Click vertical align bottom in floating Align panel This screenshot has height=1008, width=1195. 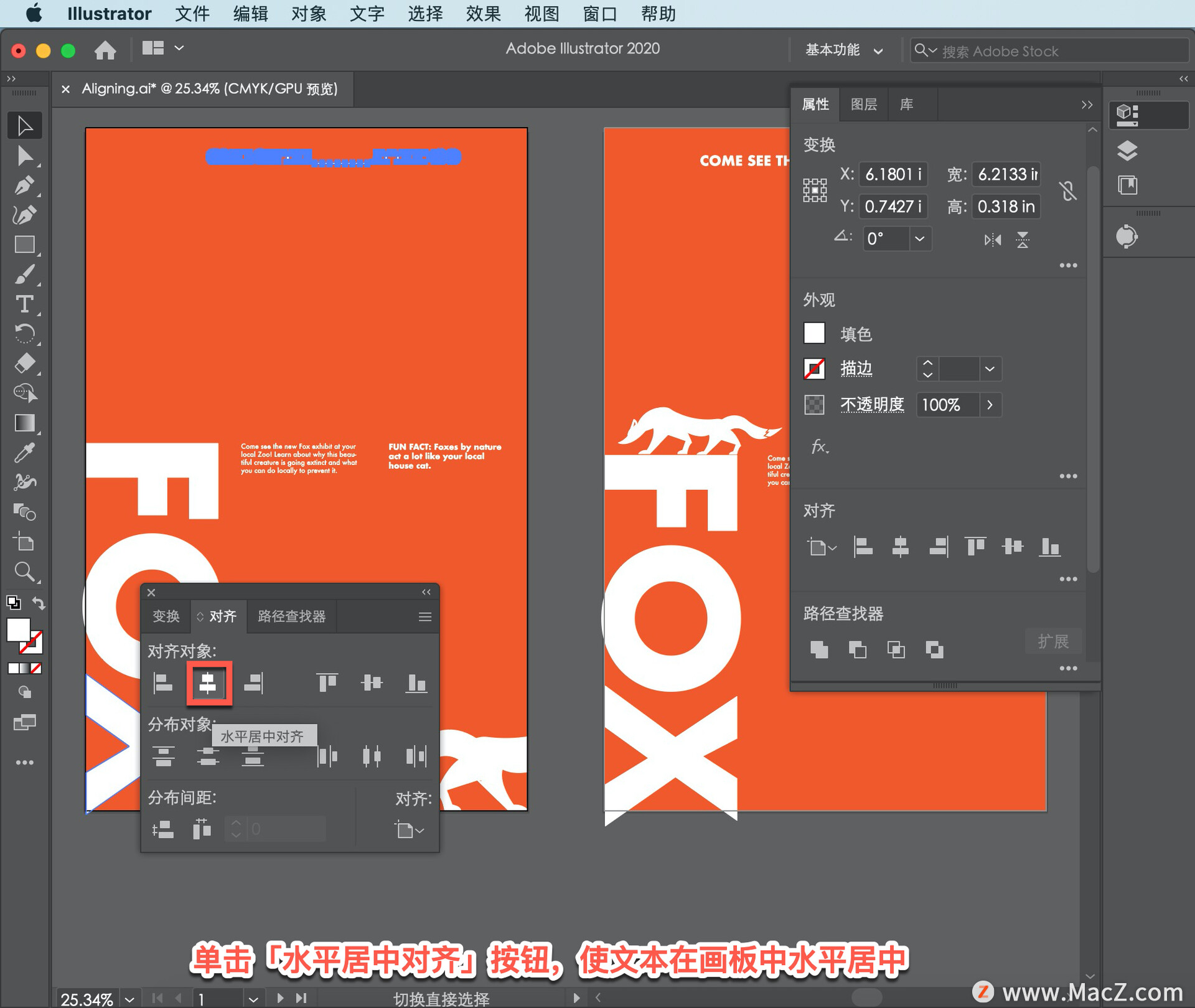tap(416, 683)
